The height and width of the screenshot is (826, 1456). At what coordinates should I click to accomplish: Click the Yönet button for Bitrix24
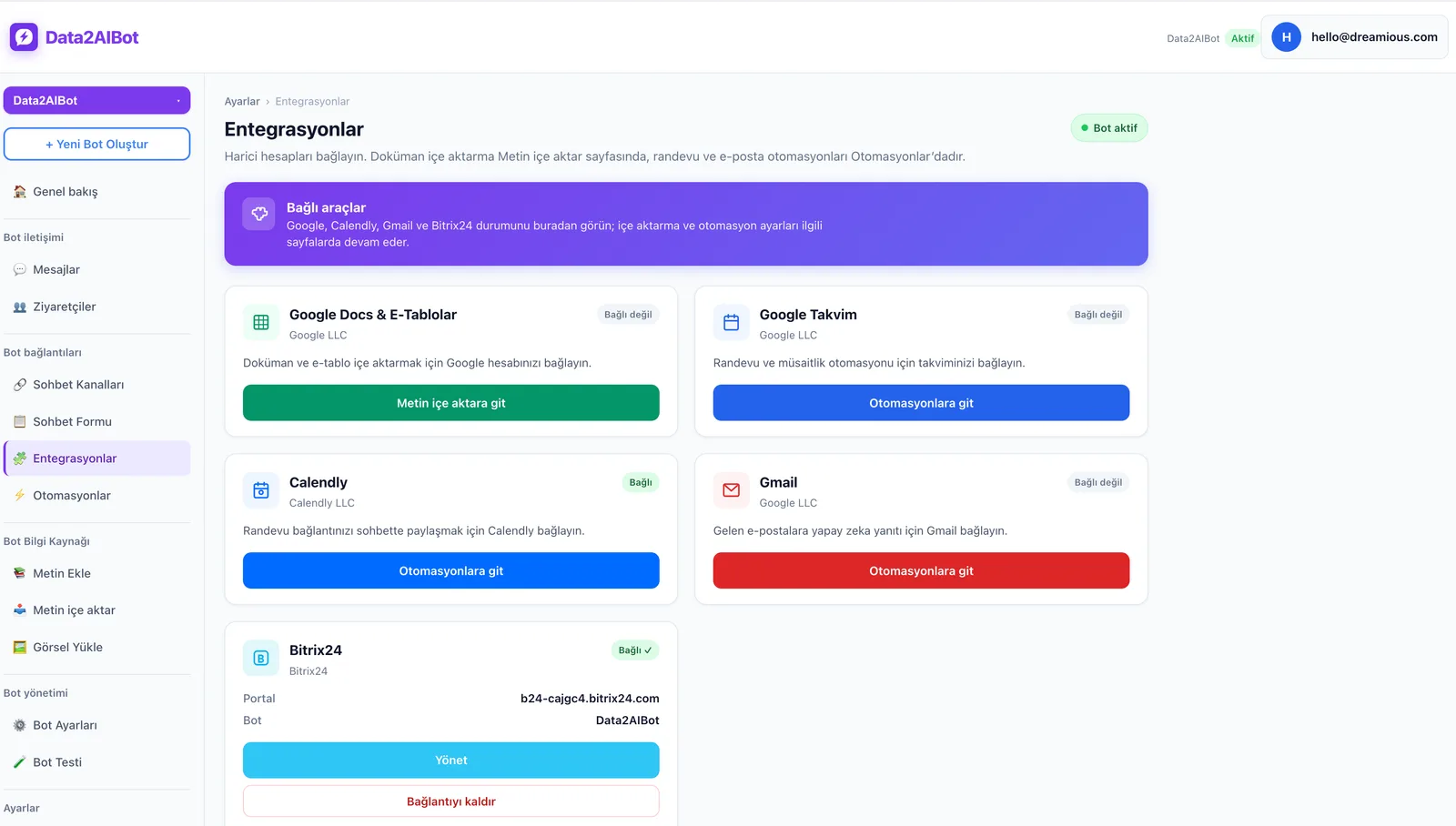point(451,761)
